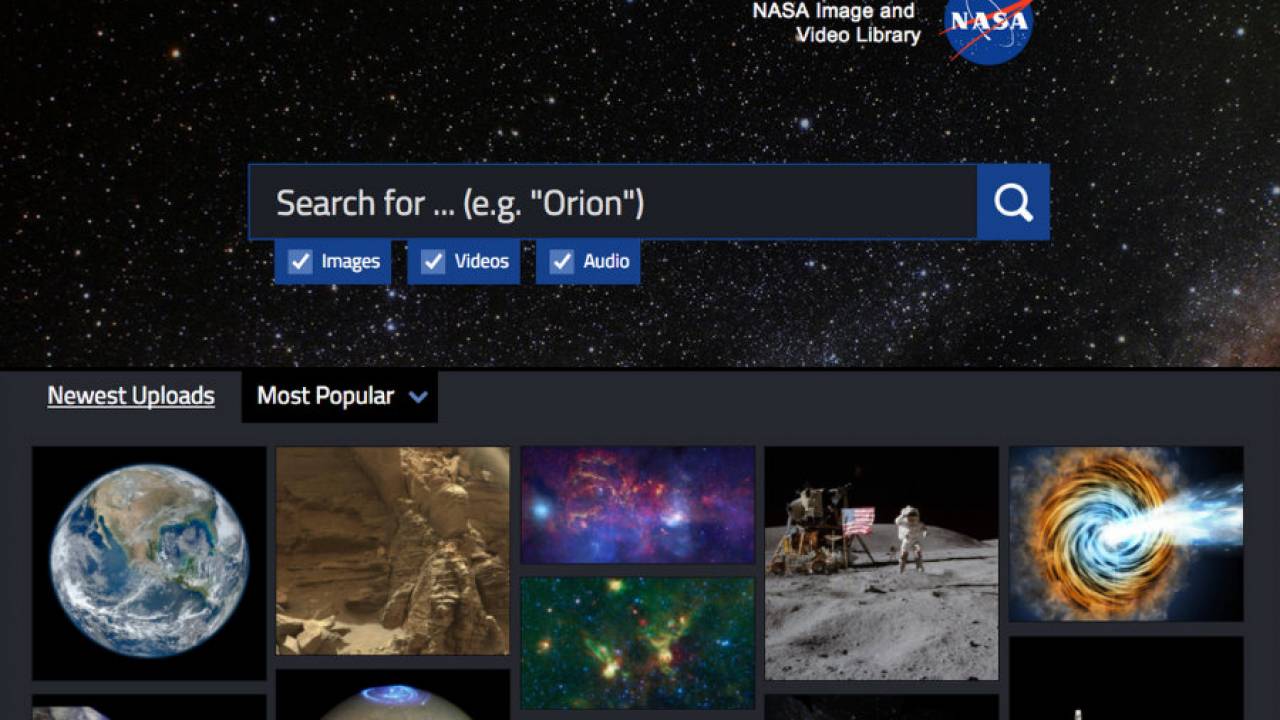Screen dimensions: 1280x720
Task: Click the magnifying glass search button
Action: click(x=1013, y=202)
